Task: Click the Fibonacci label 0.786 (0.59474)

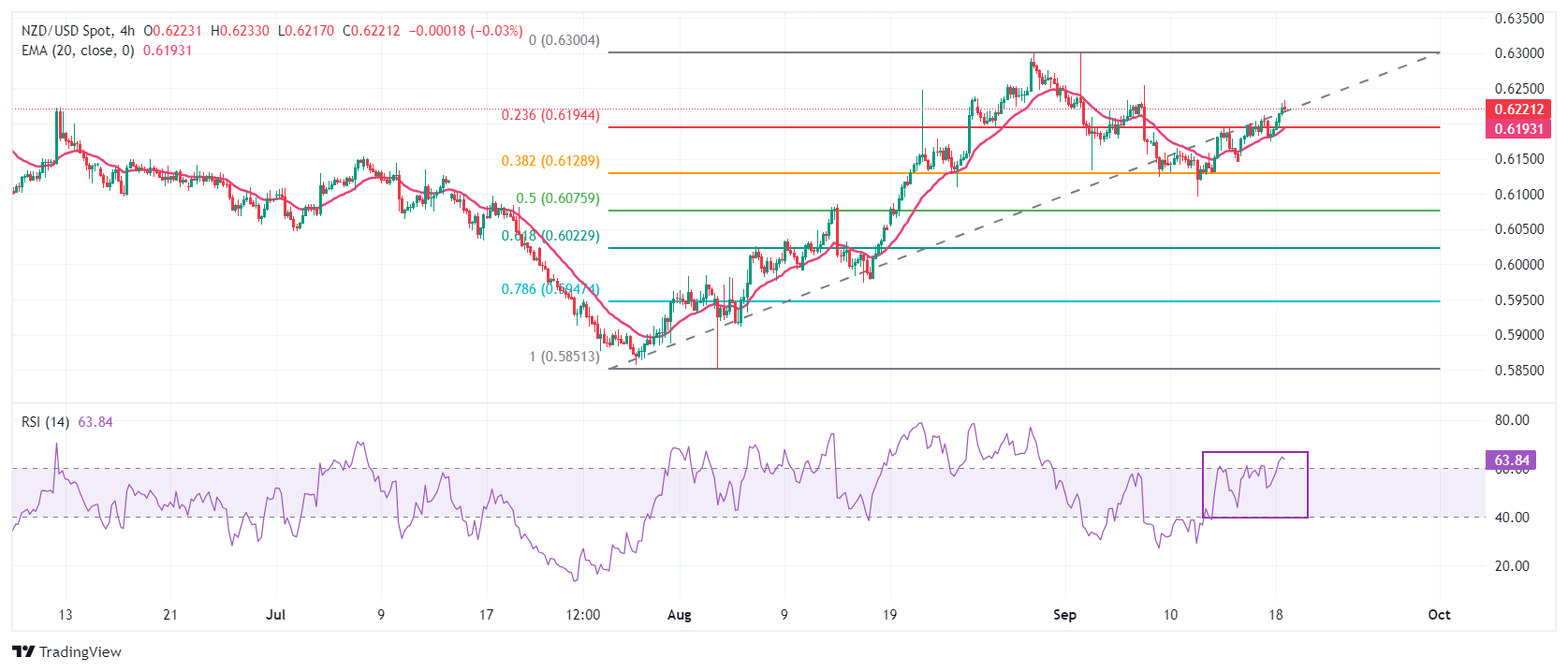Action: tap(550, 289)
